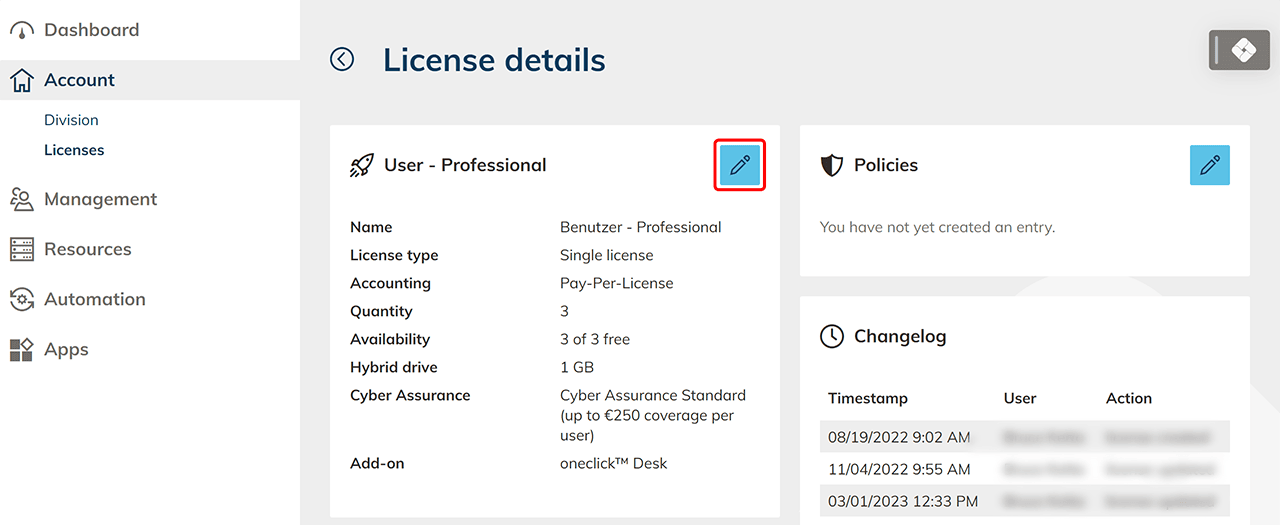The image size is (1280, 525).
Task: Select the 11/04/2022 9:55 AM changelog row
Action: pos(899,469)
